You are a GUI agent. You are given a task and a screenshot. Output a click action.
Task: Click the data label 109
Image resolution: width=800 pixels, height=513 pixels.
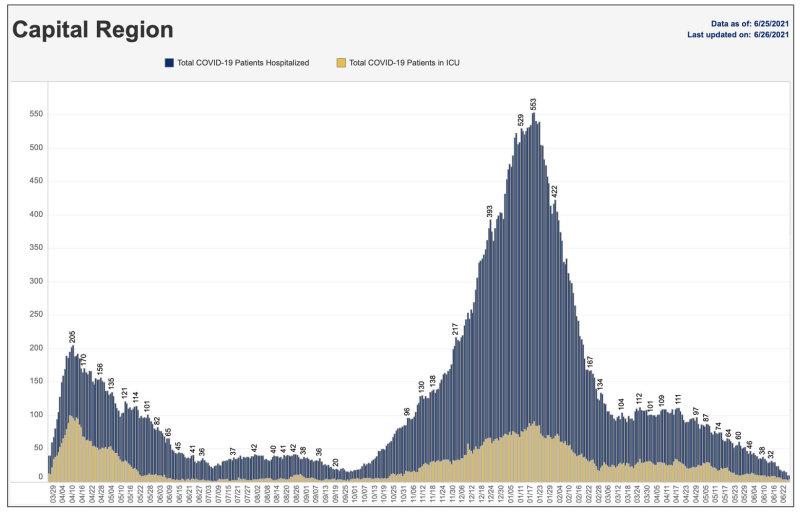[x=661, y=401]
